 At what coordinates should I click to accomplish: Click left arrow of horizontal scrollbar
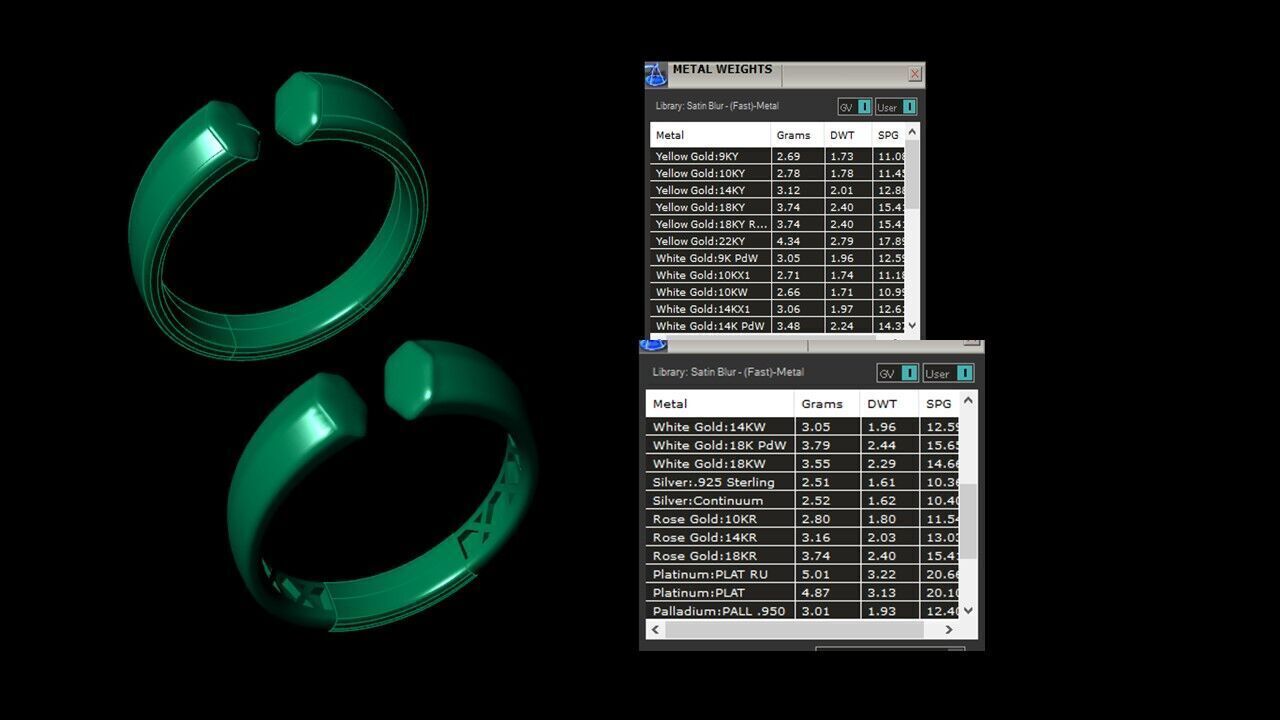656,630
